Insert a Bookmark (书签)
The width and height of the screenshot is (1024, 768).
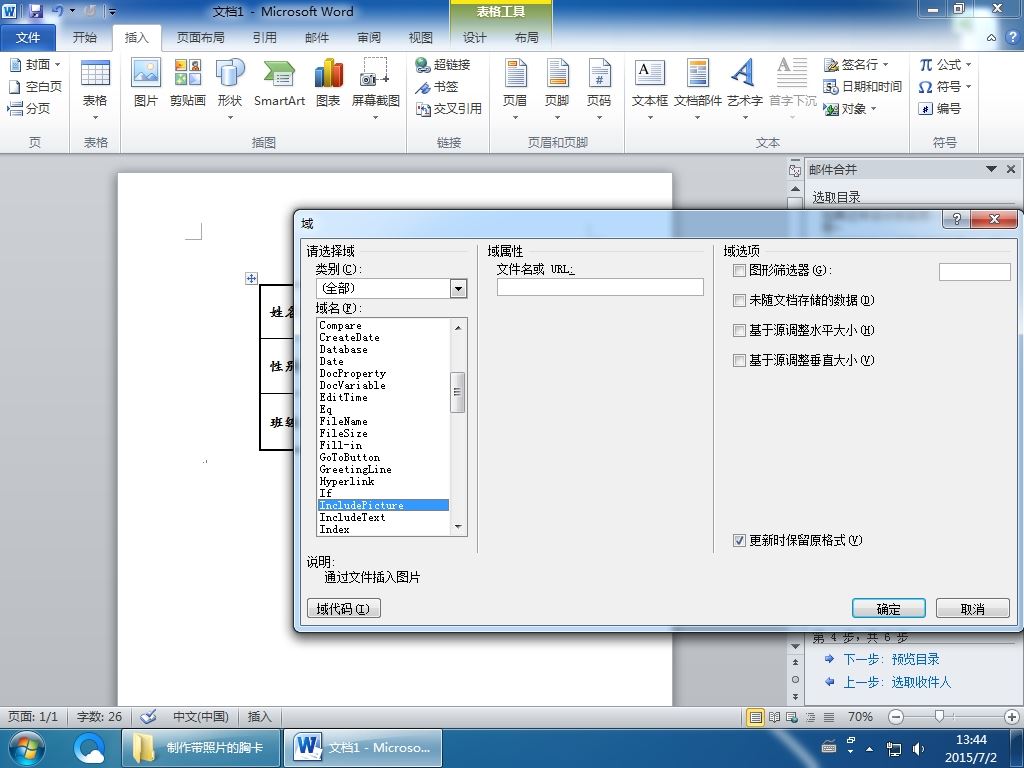(437, 86)
